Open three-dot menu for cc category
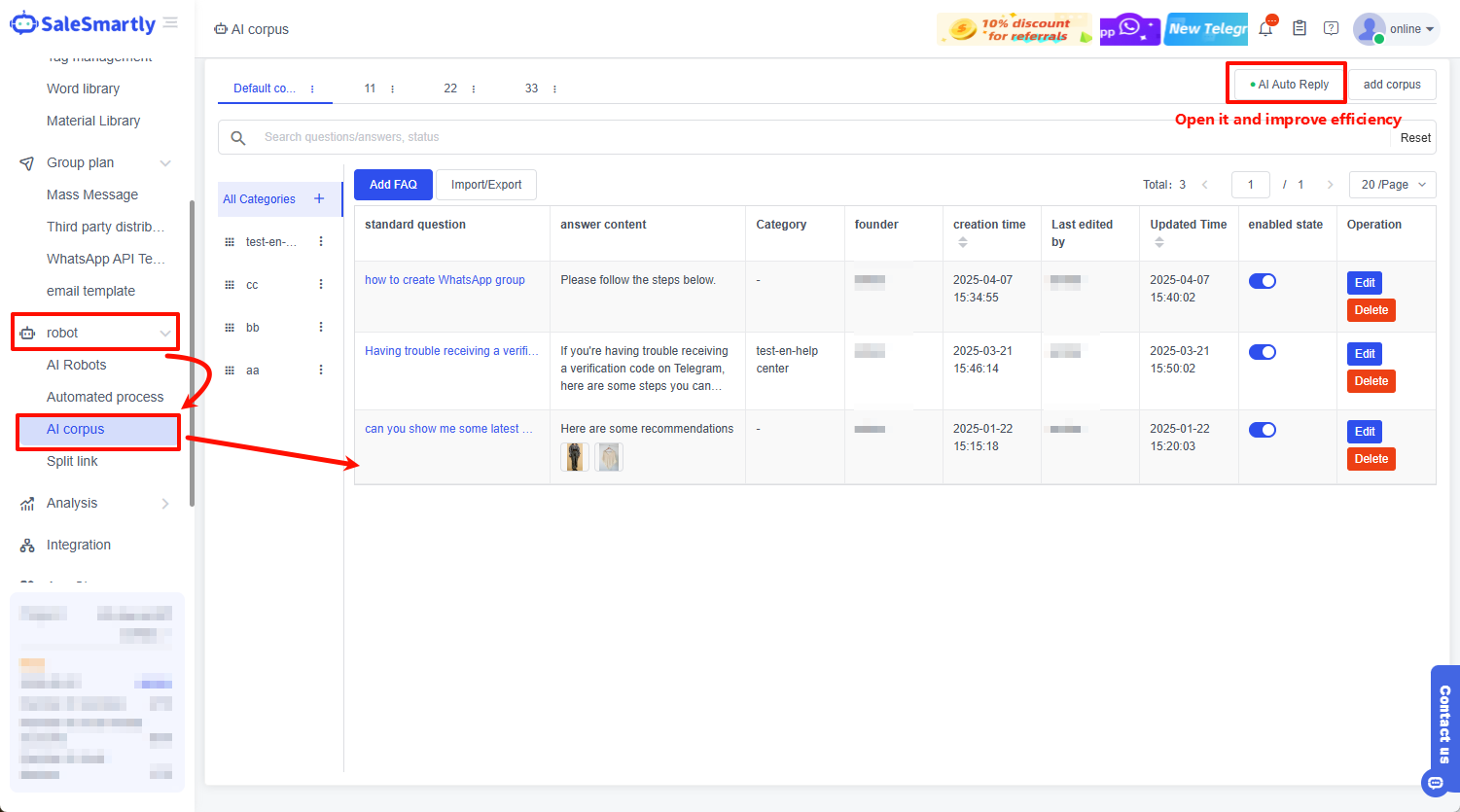1460x812 pixels. pyautogui.click(x=321, y=285)
